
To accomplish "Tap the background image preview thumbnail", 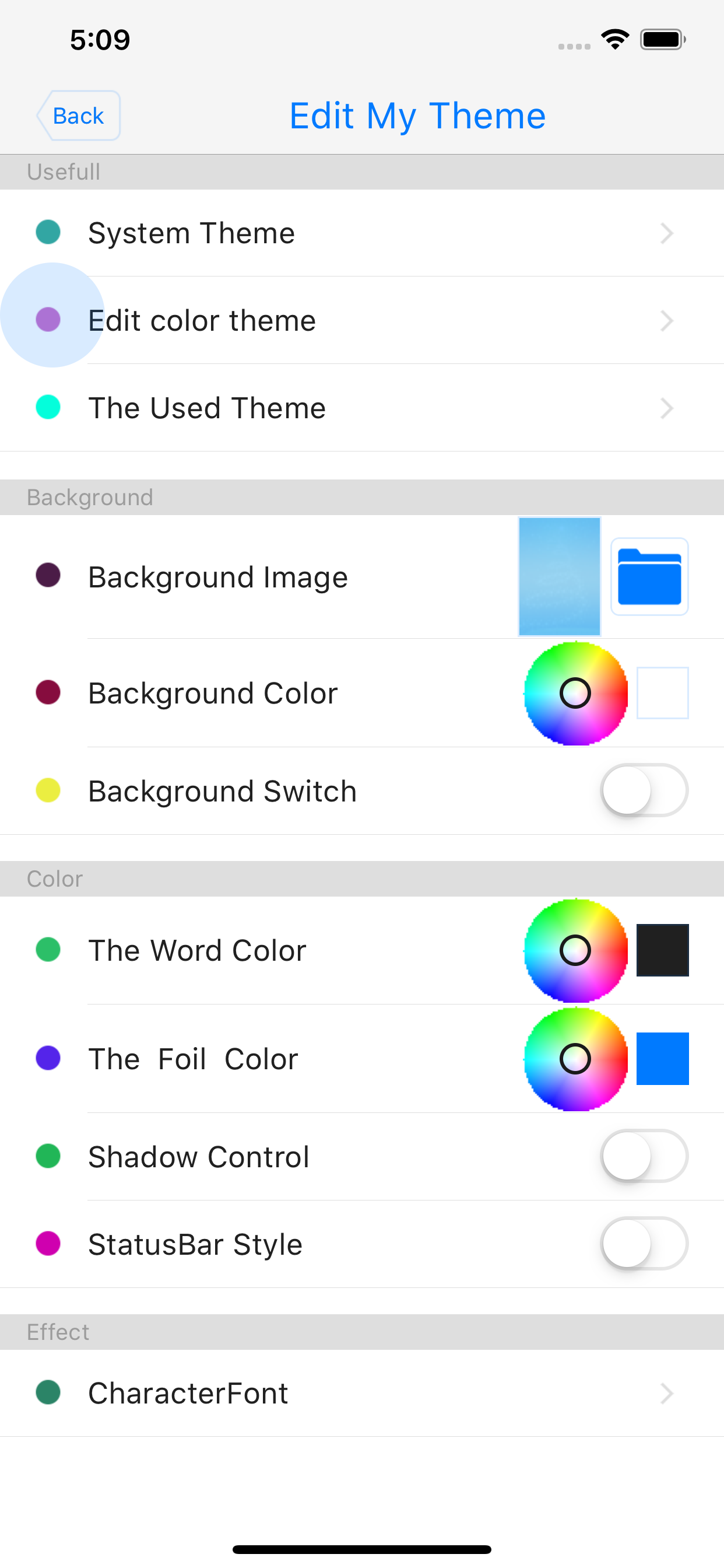I will 559,576.
